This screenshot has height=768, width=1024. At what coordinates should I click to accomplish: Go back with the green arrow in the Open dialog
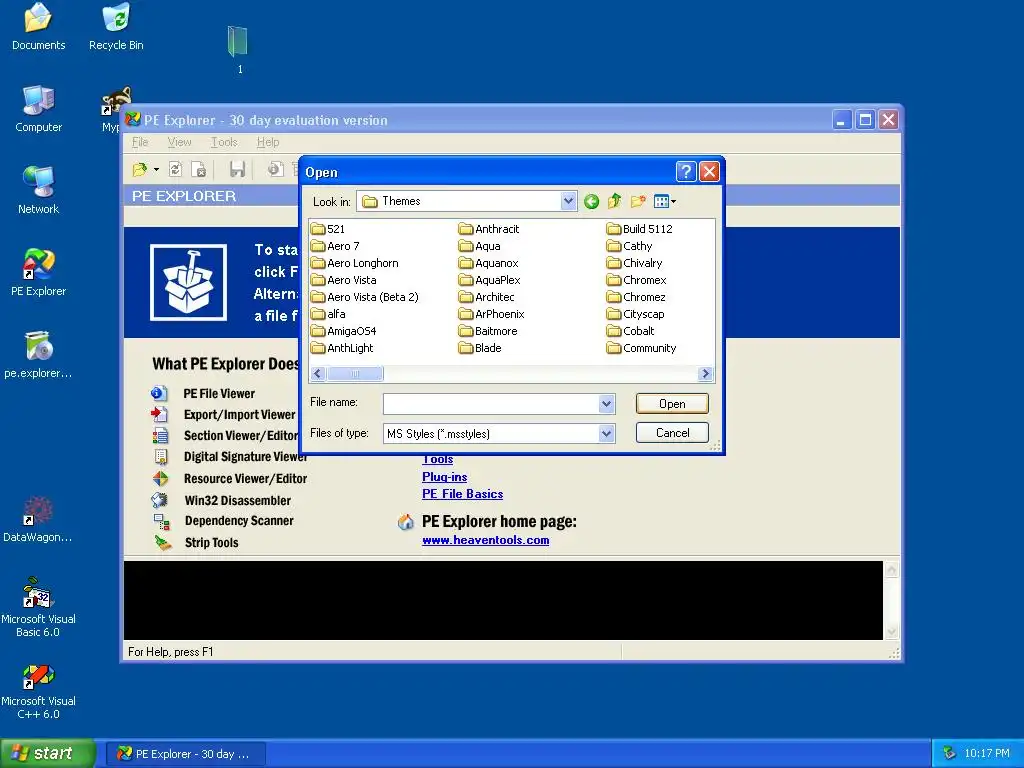592,202
